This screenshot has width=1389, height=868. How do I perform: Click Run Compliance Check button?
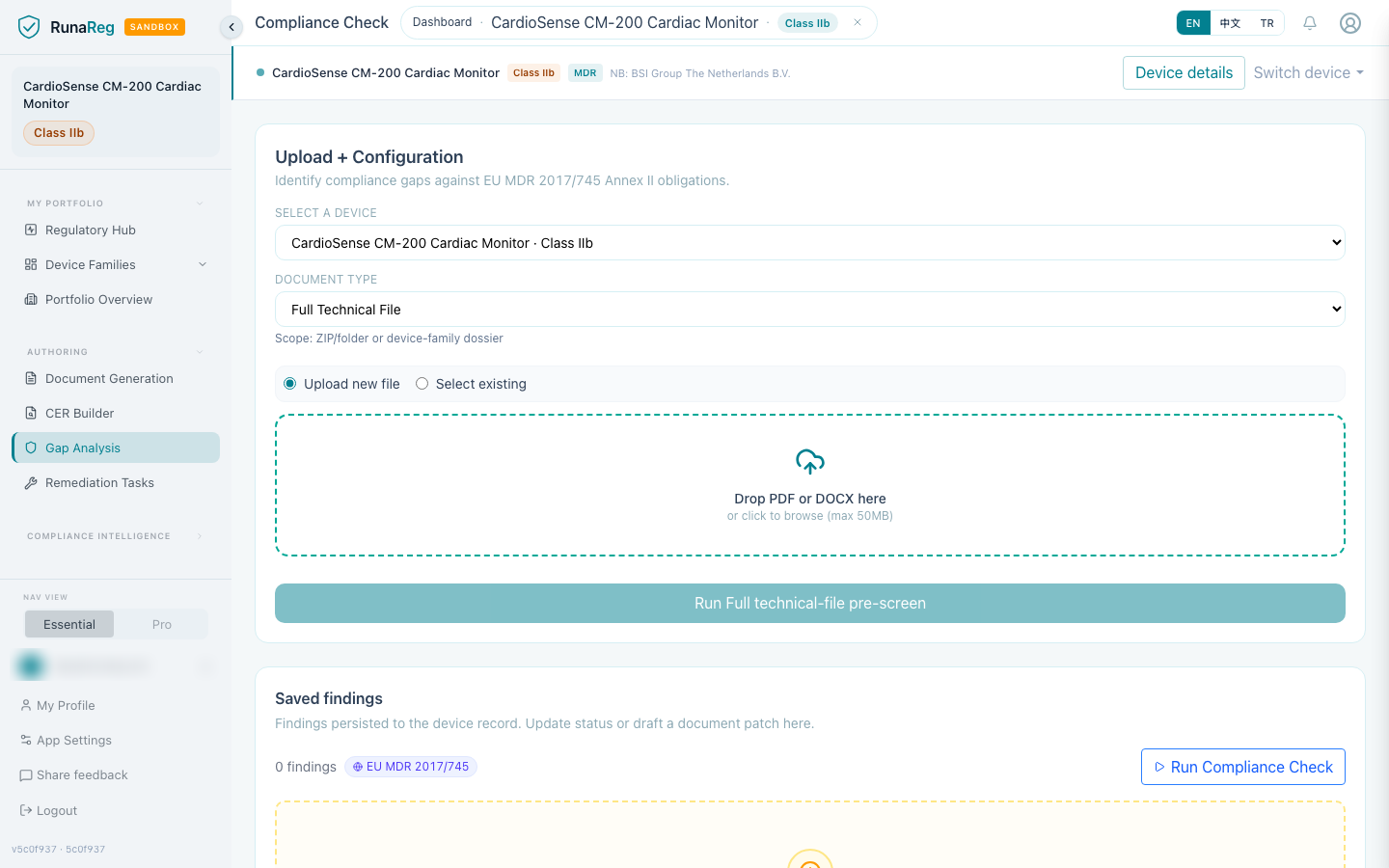tap(1243, 767)
